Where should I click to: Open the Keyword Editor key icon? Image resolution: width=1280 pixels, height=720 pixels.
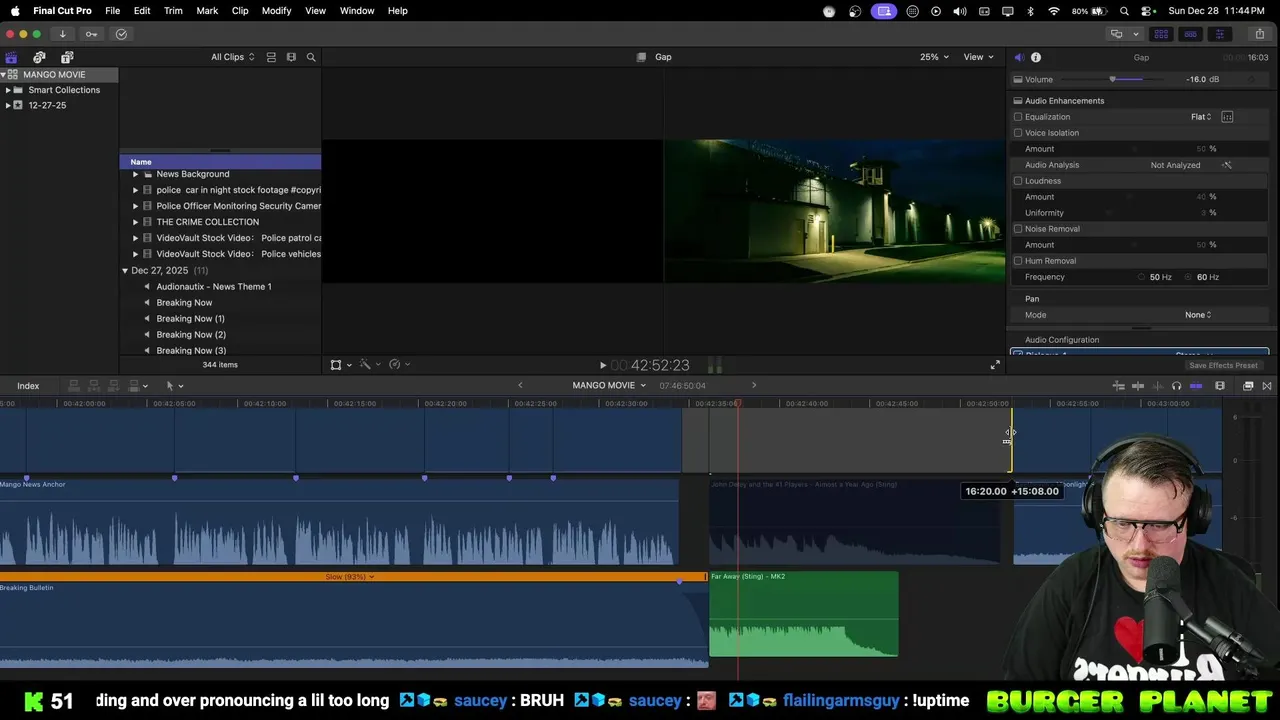click(x=92, y=34)
